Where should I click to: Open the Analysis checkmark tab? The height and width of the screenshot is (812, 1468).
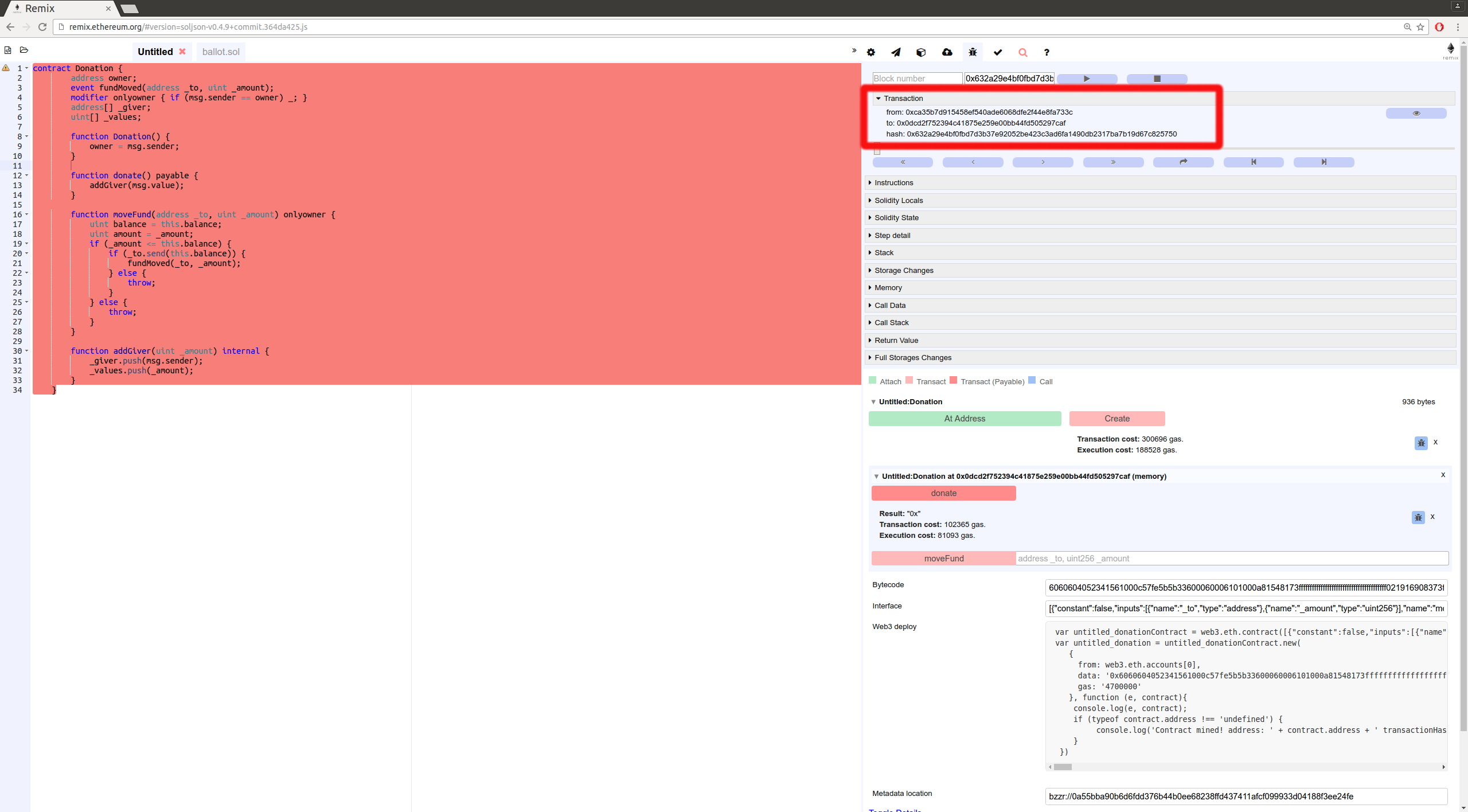pos(998,52)
